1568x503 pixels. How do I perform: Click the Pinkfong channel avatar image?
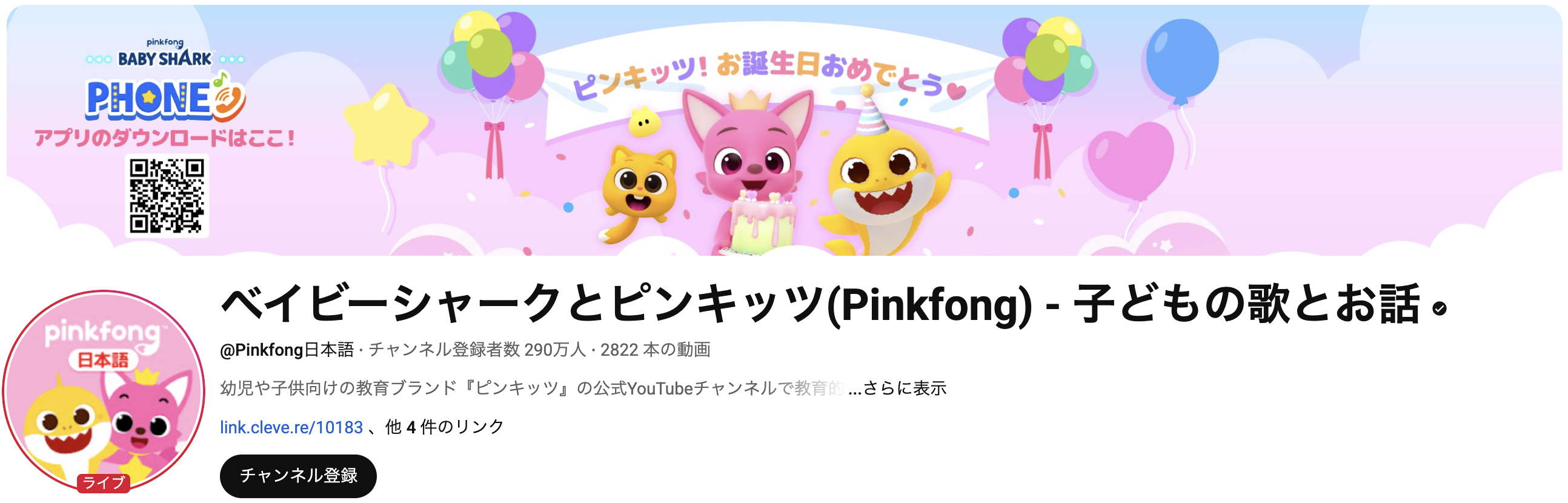point(104,391)
